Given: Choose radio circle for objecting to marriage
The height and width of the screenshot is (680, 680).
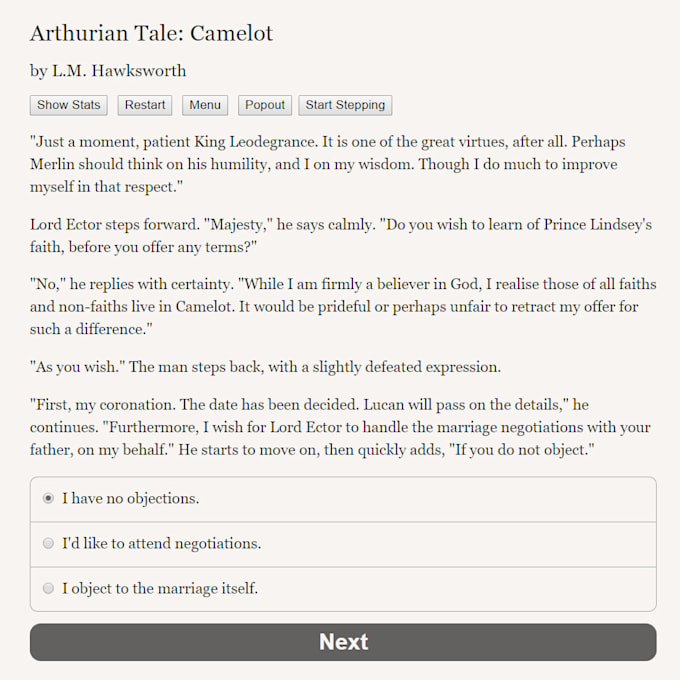Looking at the screenshot, I should click(48, 588).
